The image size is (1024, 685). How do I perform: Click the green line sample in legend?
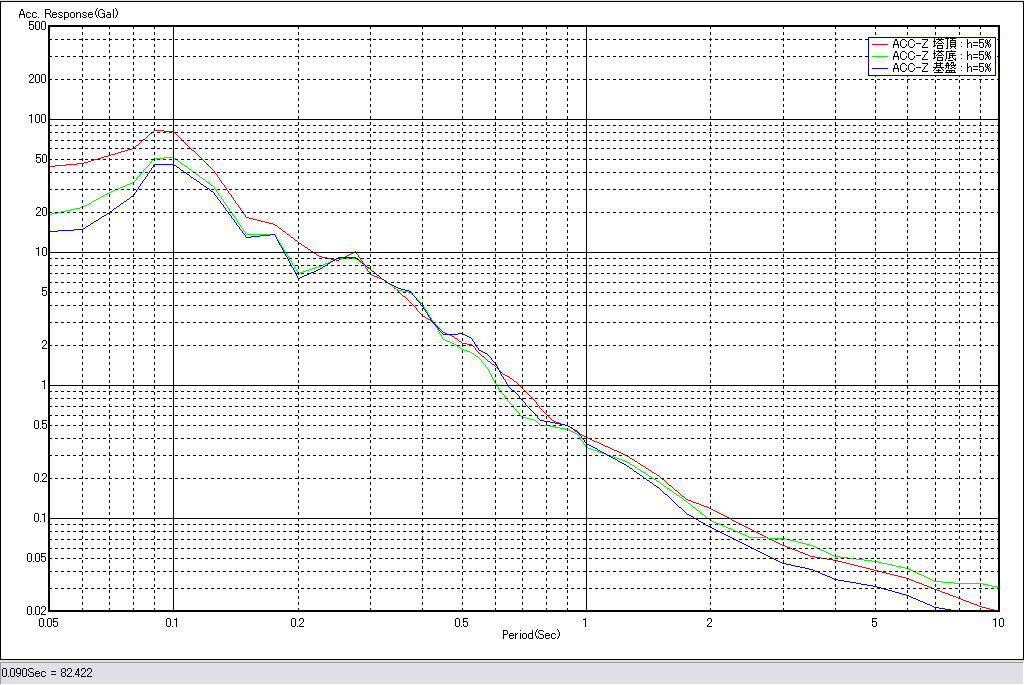pos(880,56)
